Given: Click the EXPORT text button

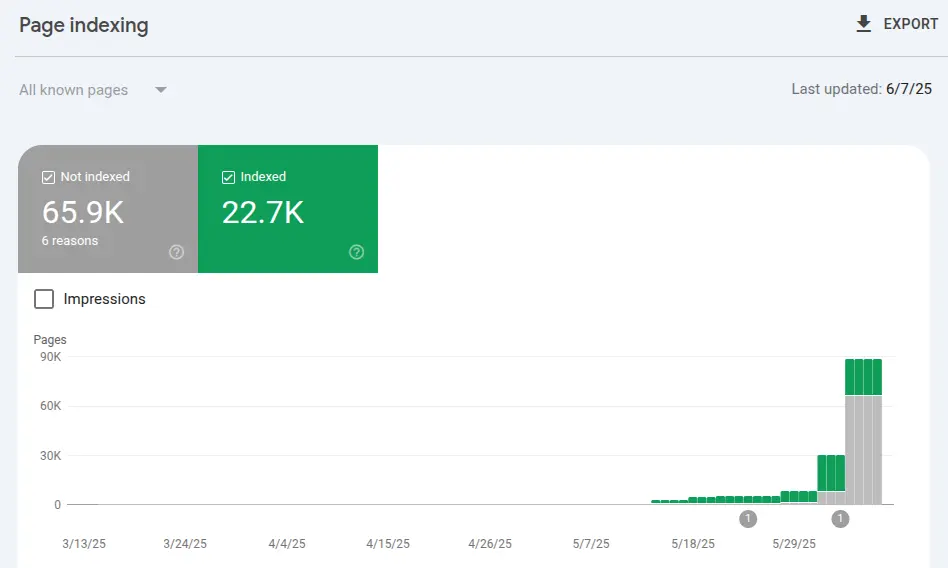Looking at the screenshot, I should [910, 24].
